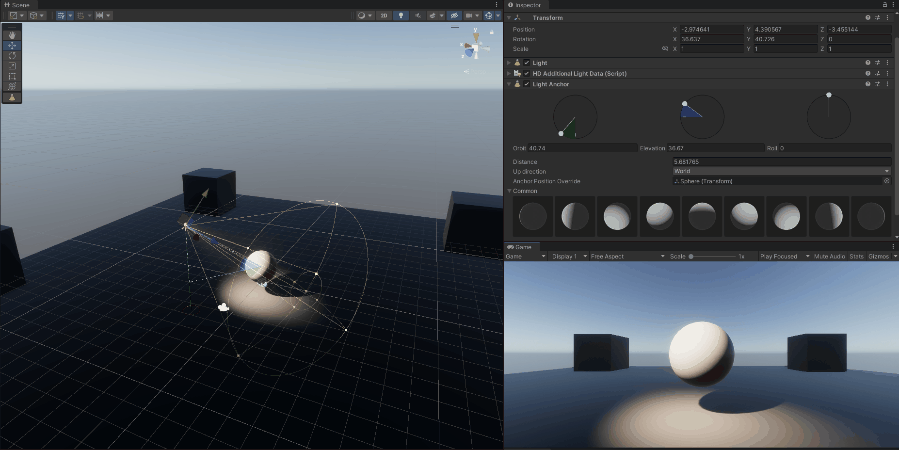Viewport: 899px width, 450px height.
Task: Disable the Light Anchor component checkbox
Action: point(527,84)
